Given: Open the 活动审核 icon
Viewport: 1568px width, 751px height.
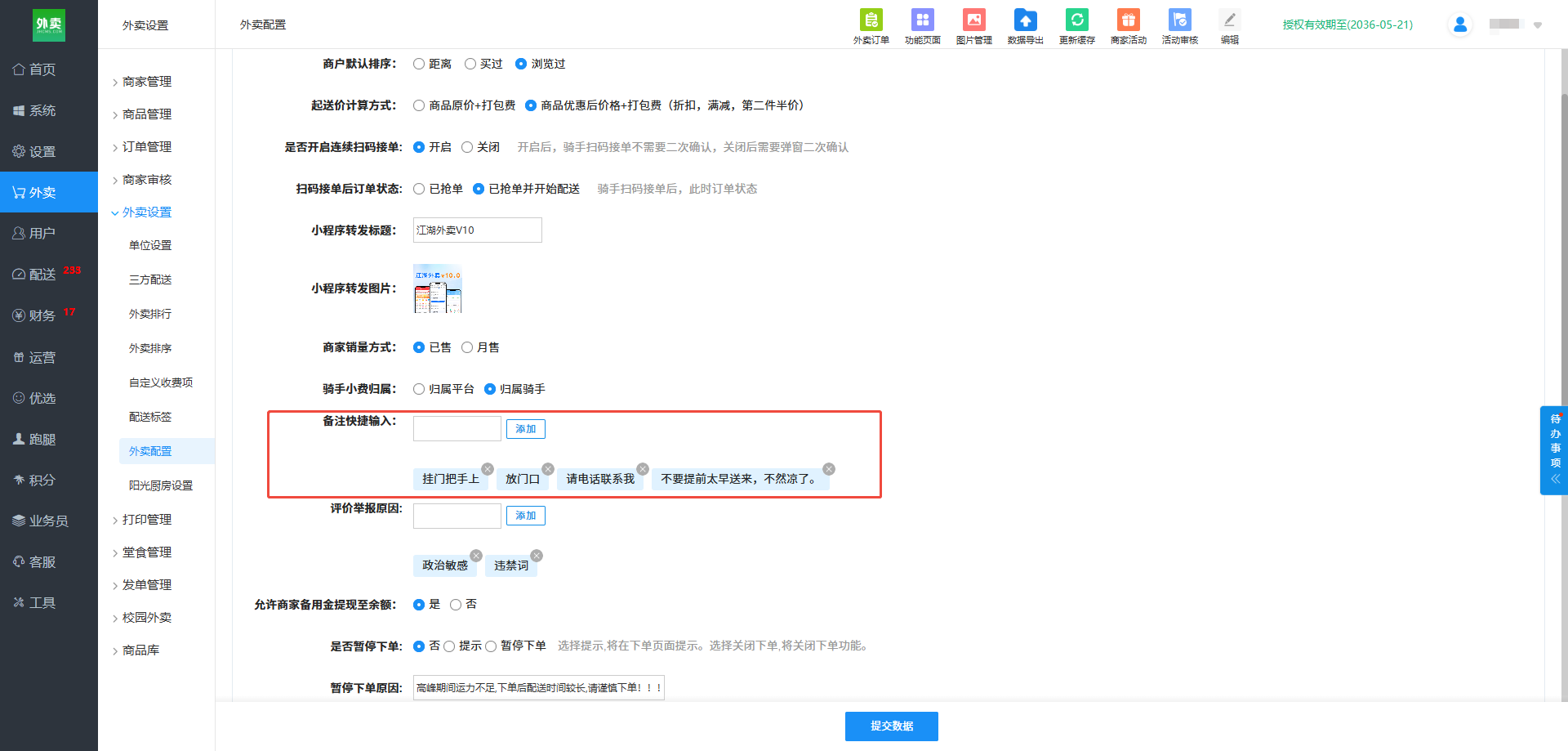Looking at the screenshot, I should click(1179, 20).
